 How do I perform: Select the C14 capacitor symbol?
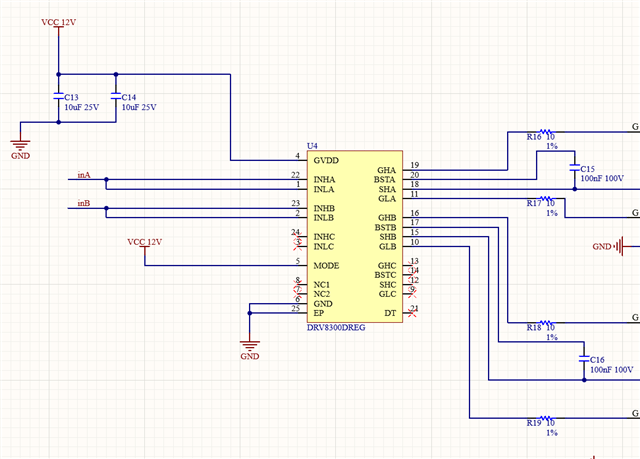116,96
